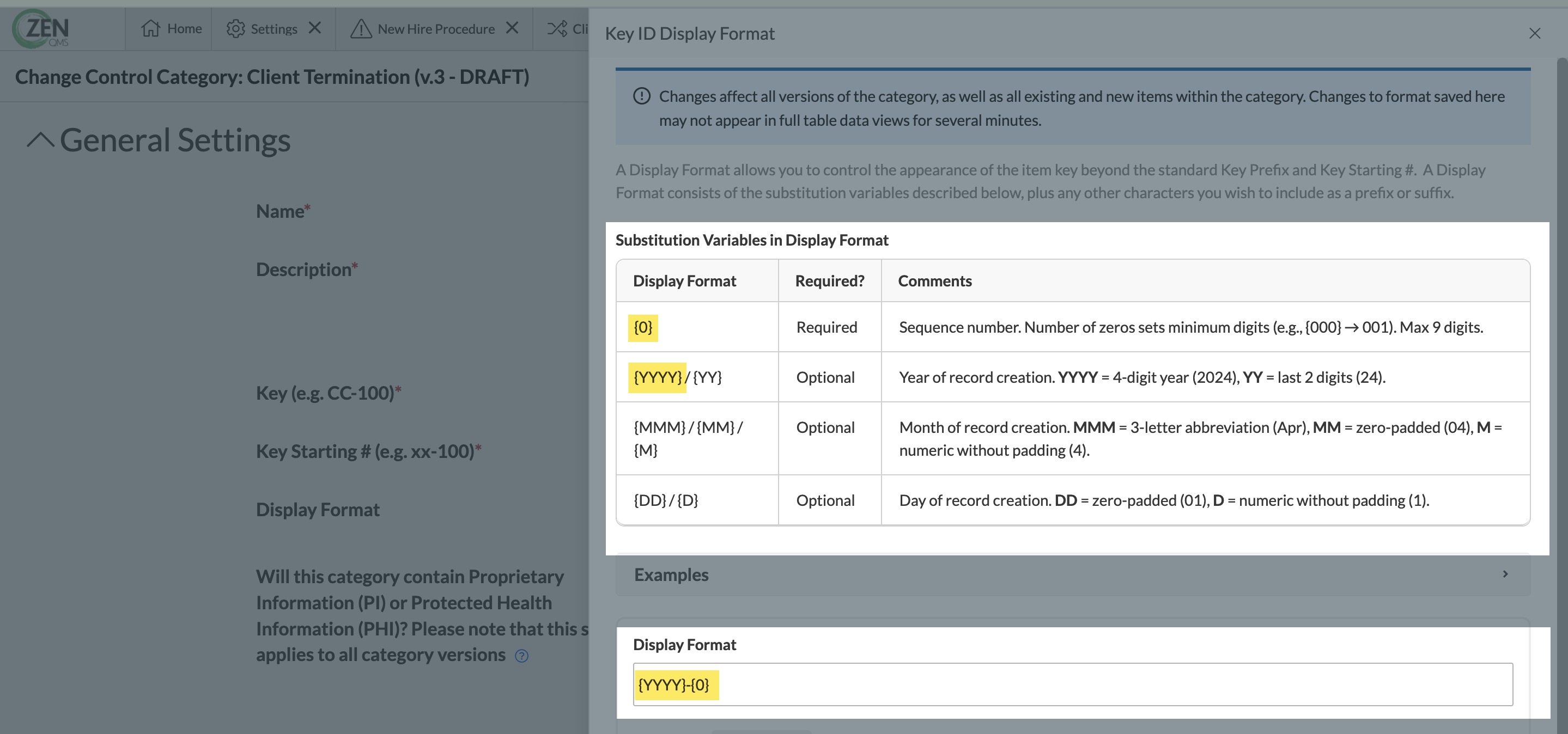Image resolution: width=1568 pixels, height=734 pixels.
Task: Click the sequence number comment text
Action: pyautogui.click(x=1191, y=327)
